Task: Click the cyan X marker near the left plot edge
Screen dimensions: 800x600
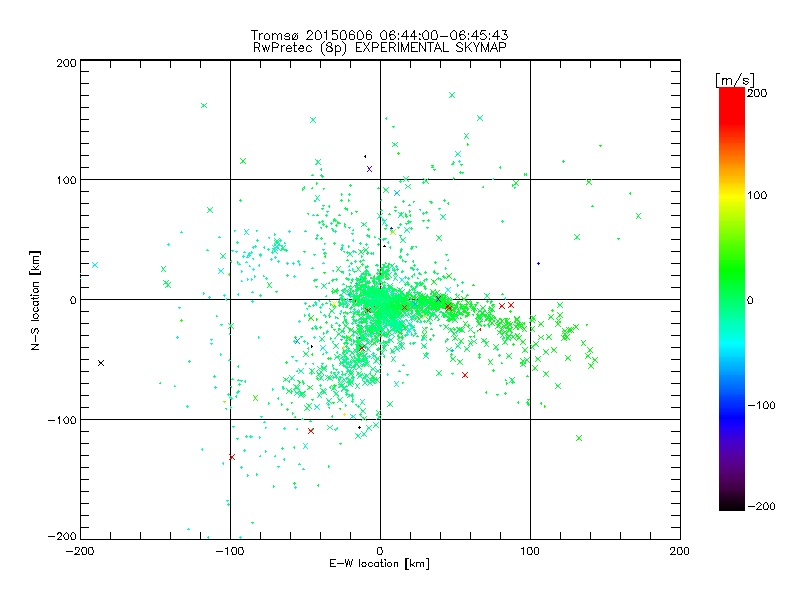Action: (95, 265)
